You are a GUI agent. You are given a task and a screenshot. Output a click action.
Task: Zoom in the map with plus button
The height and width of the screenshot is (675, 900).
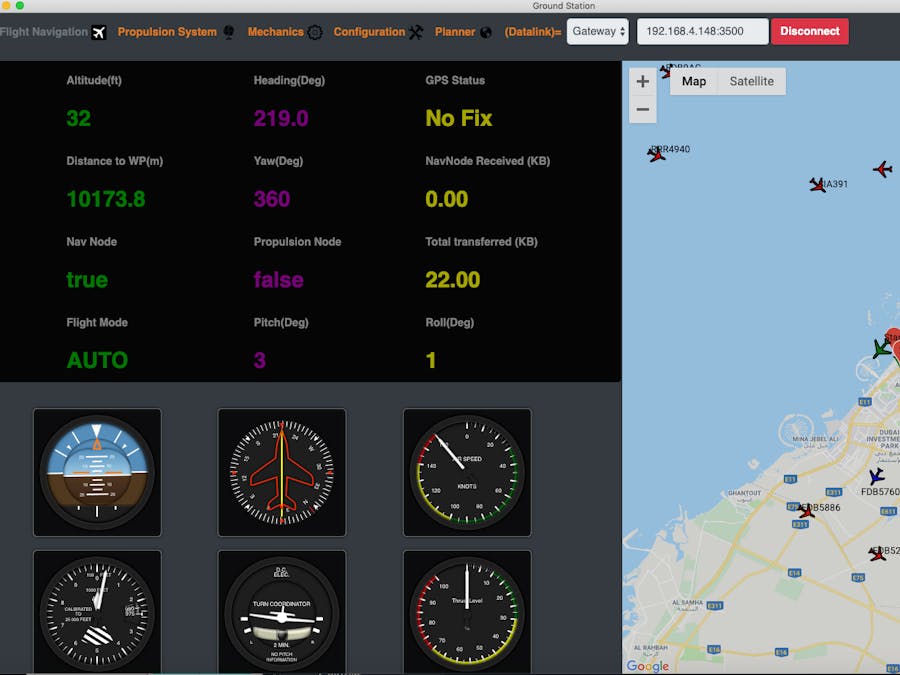pyautogui.click(x=643, y=82)
